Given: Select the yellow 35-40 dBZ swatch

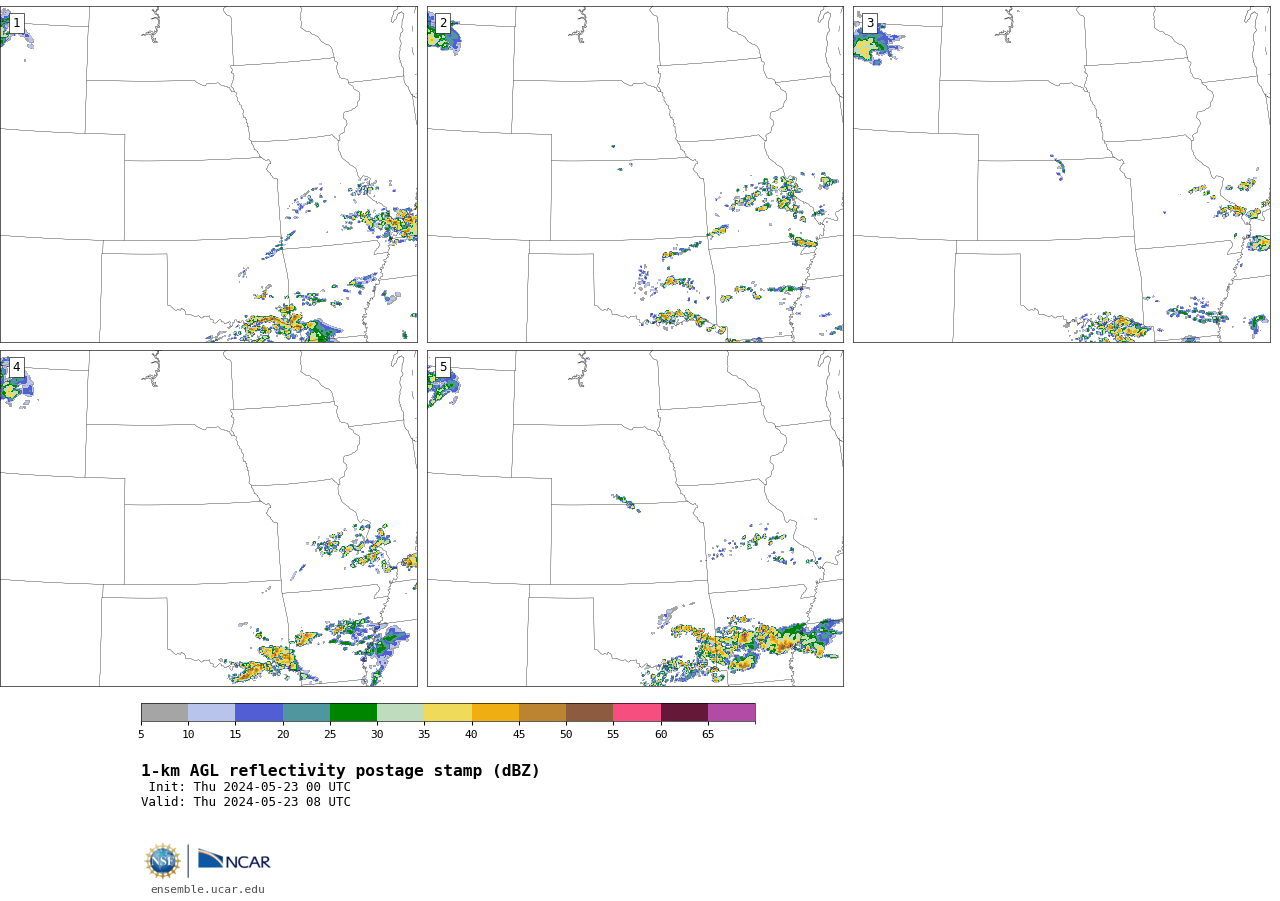Looking at the screenshot, I should (448, 713).
